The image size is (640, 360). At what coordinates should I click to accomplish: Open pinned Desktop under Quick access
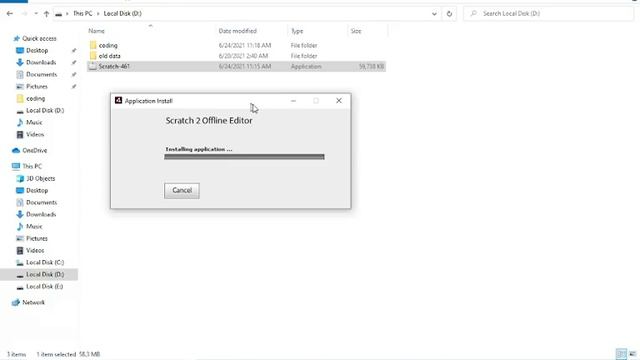[x=37, y=51]
